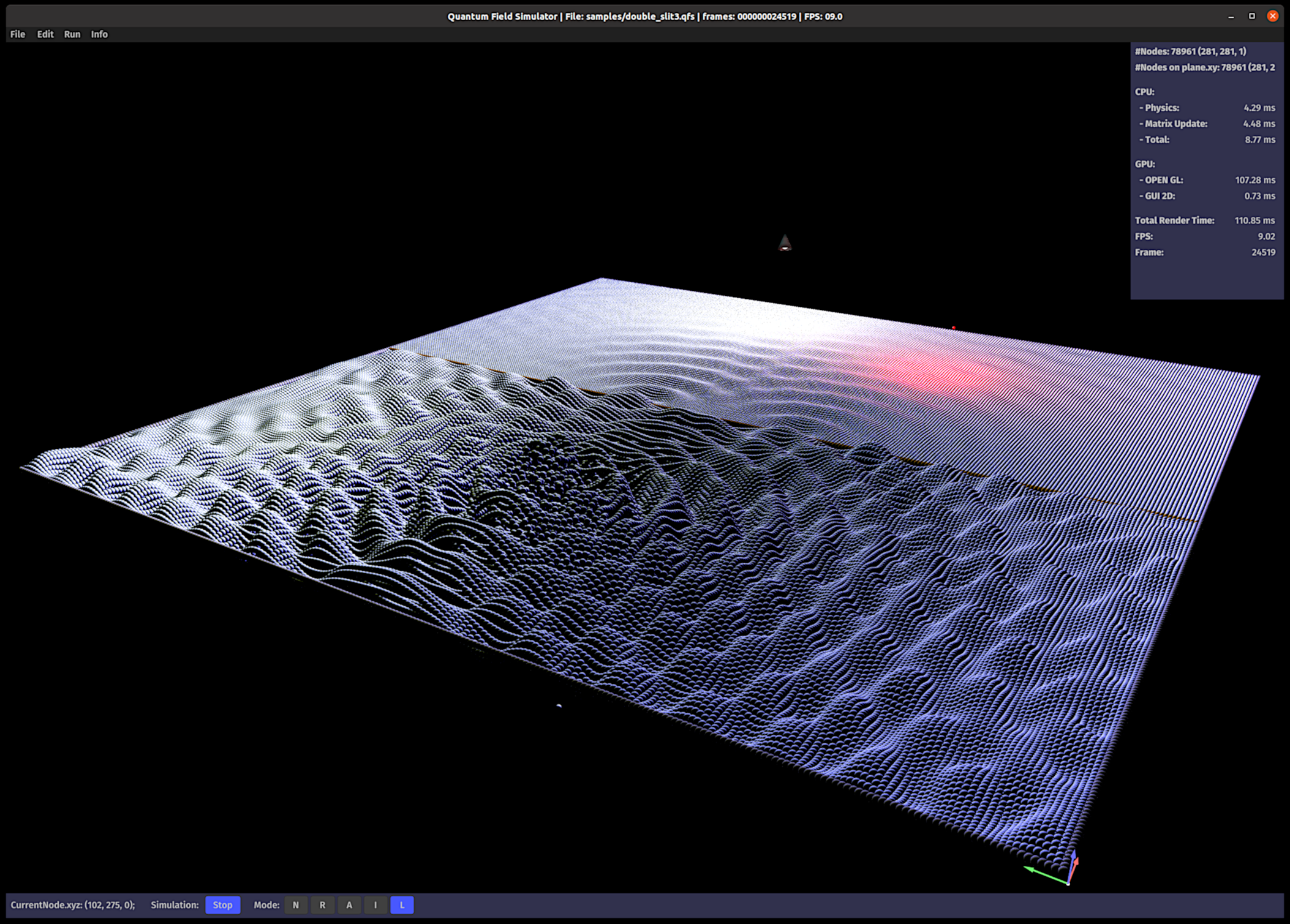
Task: Click the small red dot marker on grid
Action: click(954, 328)
